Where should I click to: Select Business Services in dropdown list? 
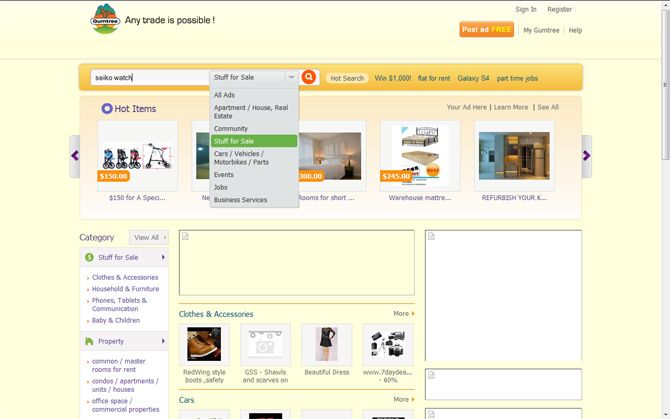241,199
